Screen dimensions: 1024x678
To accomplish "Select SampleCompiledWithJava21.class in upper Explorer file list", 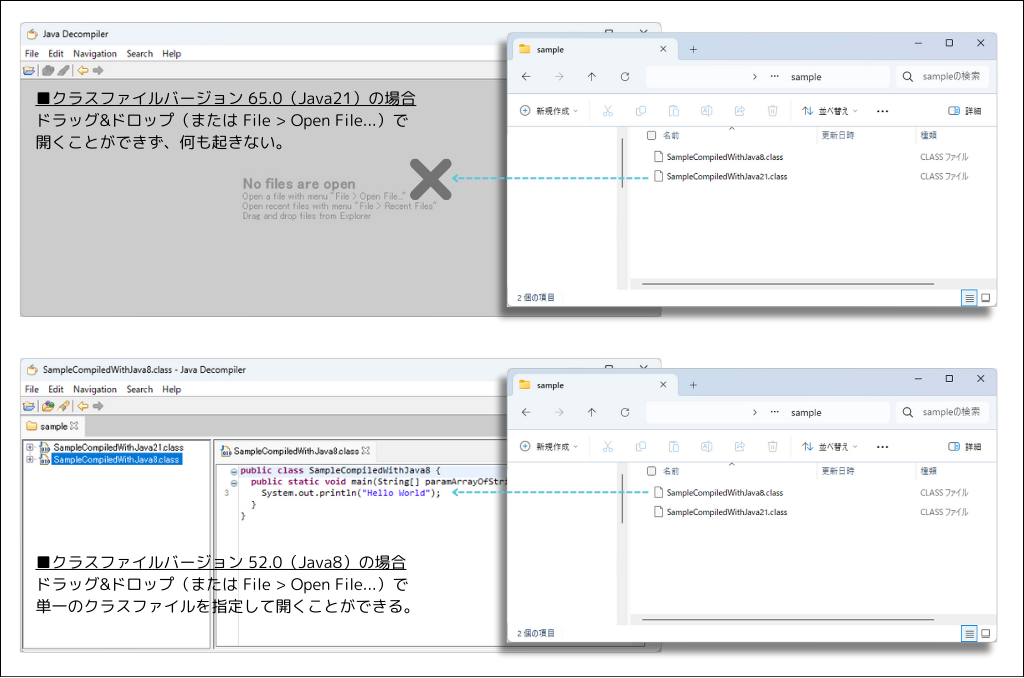I will 726,177.
